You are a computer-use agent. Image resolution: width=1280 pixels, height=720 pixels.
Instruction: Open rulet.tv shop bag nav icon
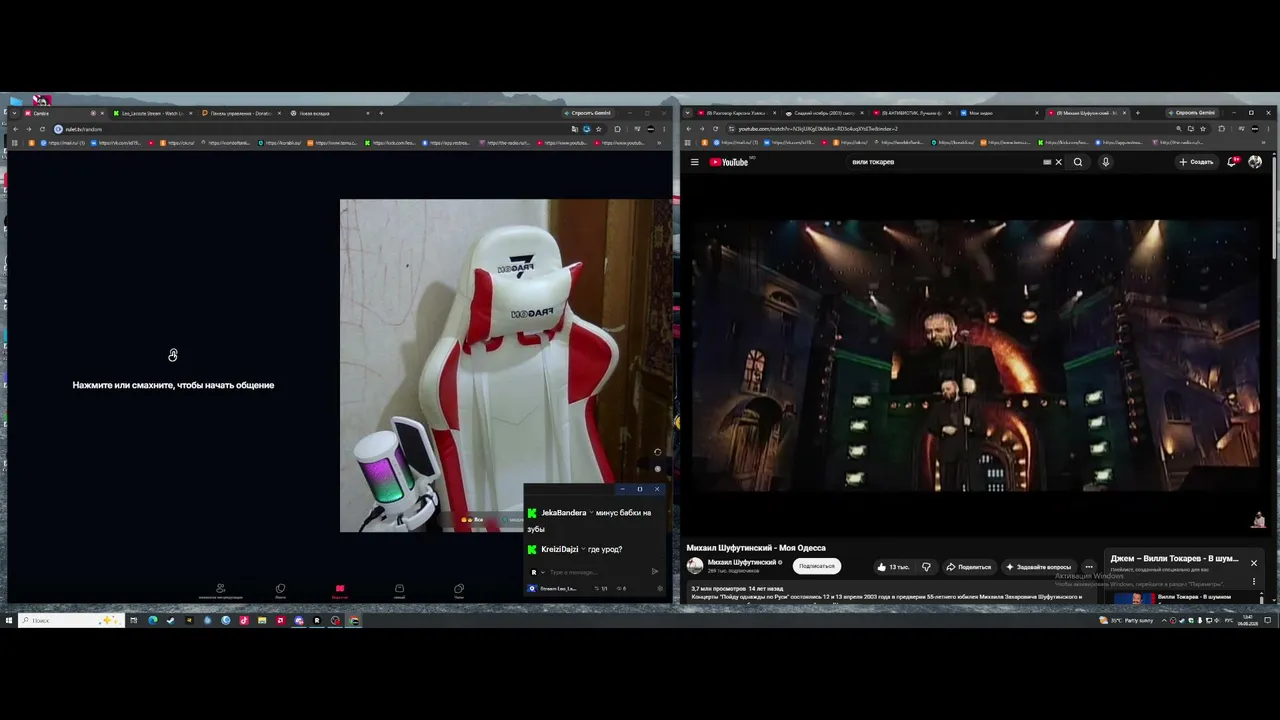coord(399,591)
